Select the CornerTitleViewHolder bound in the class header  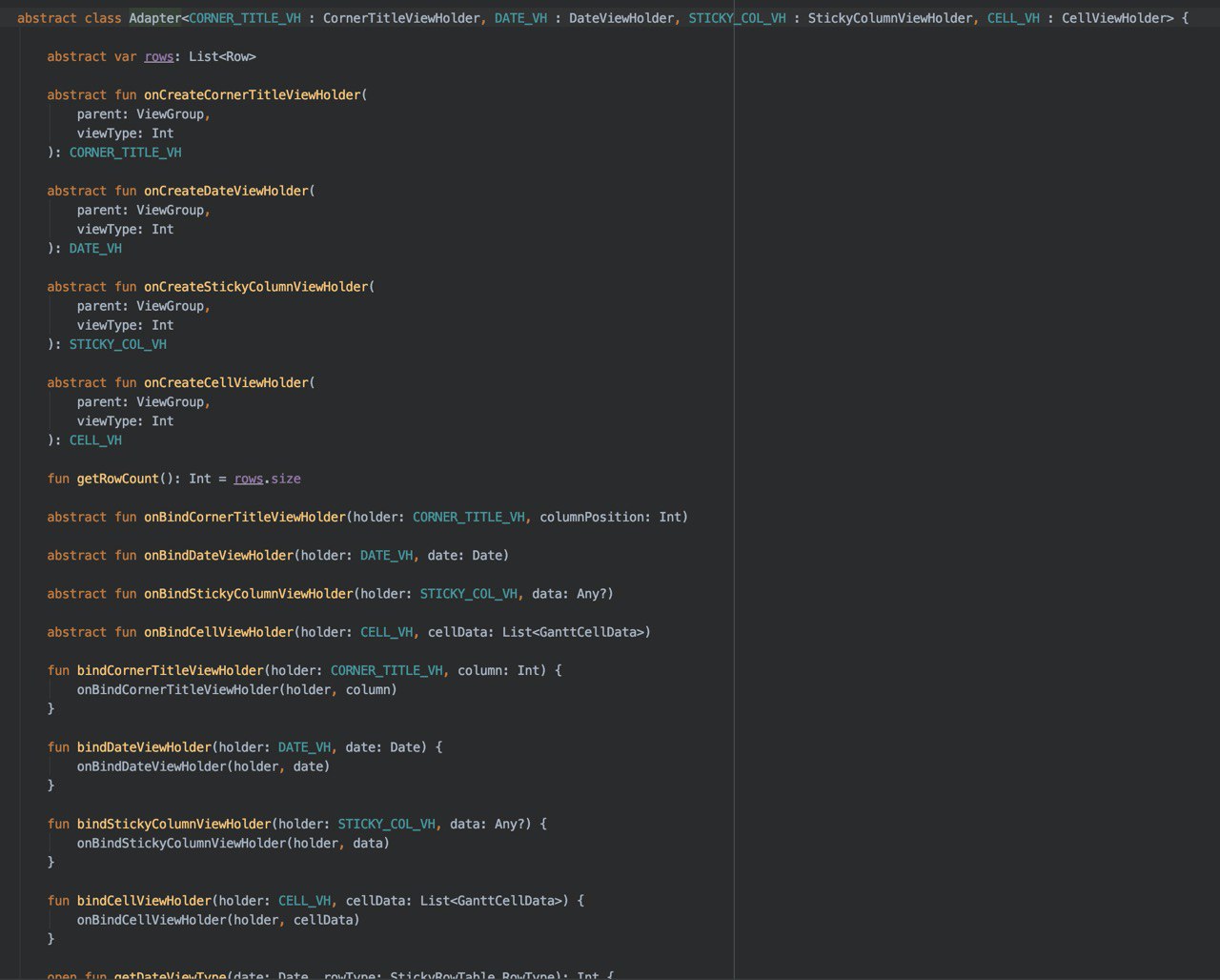(401, 18)
